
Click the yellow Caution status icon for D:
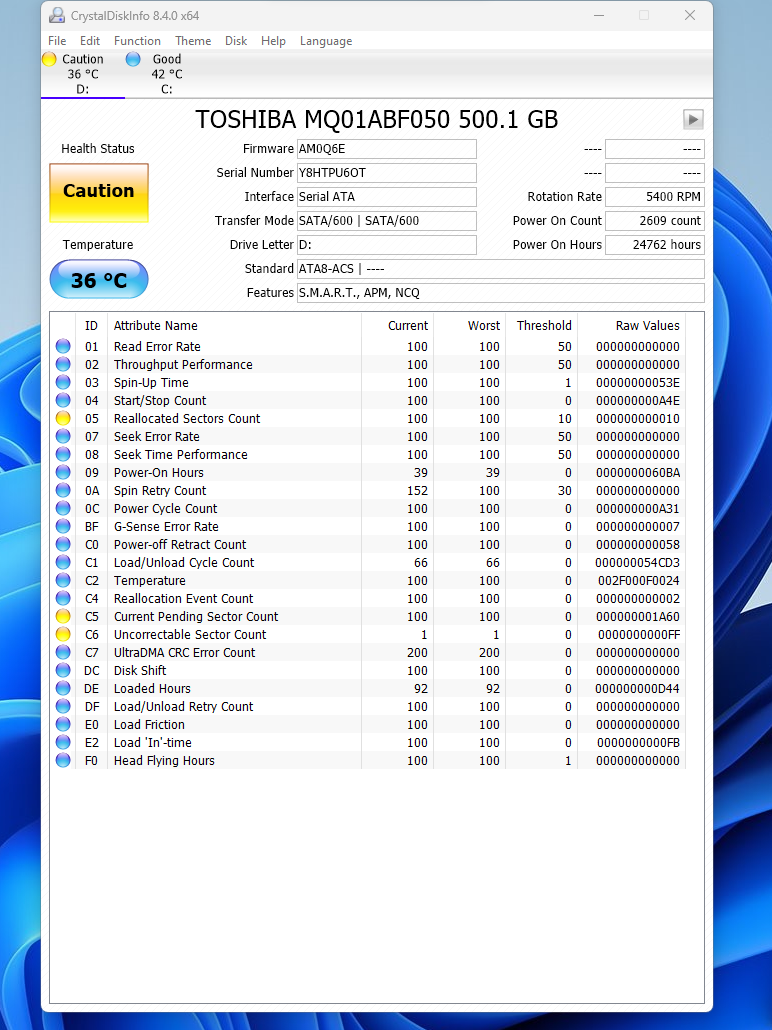coord(49,59)
